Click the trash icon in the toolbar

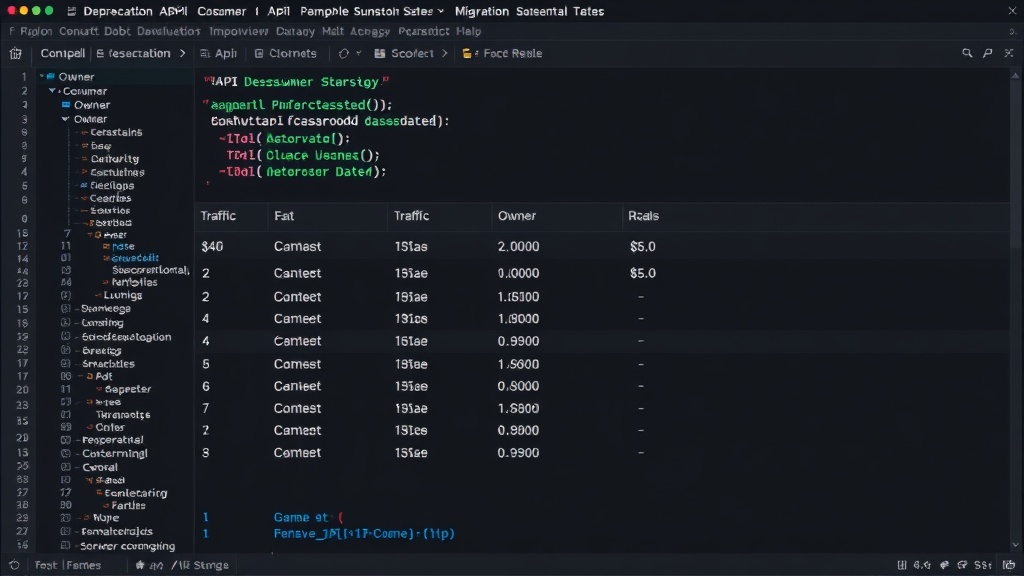pos(16,54)
